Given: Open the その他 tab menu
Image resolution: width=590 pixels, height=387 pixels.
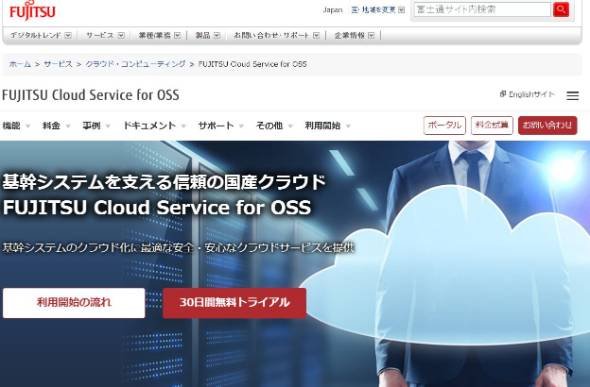Looking at the screenshot, I should [x=274, y=126].
